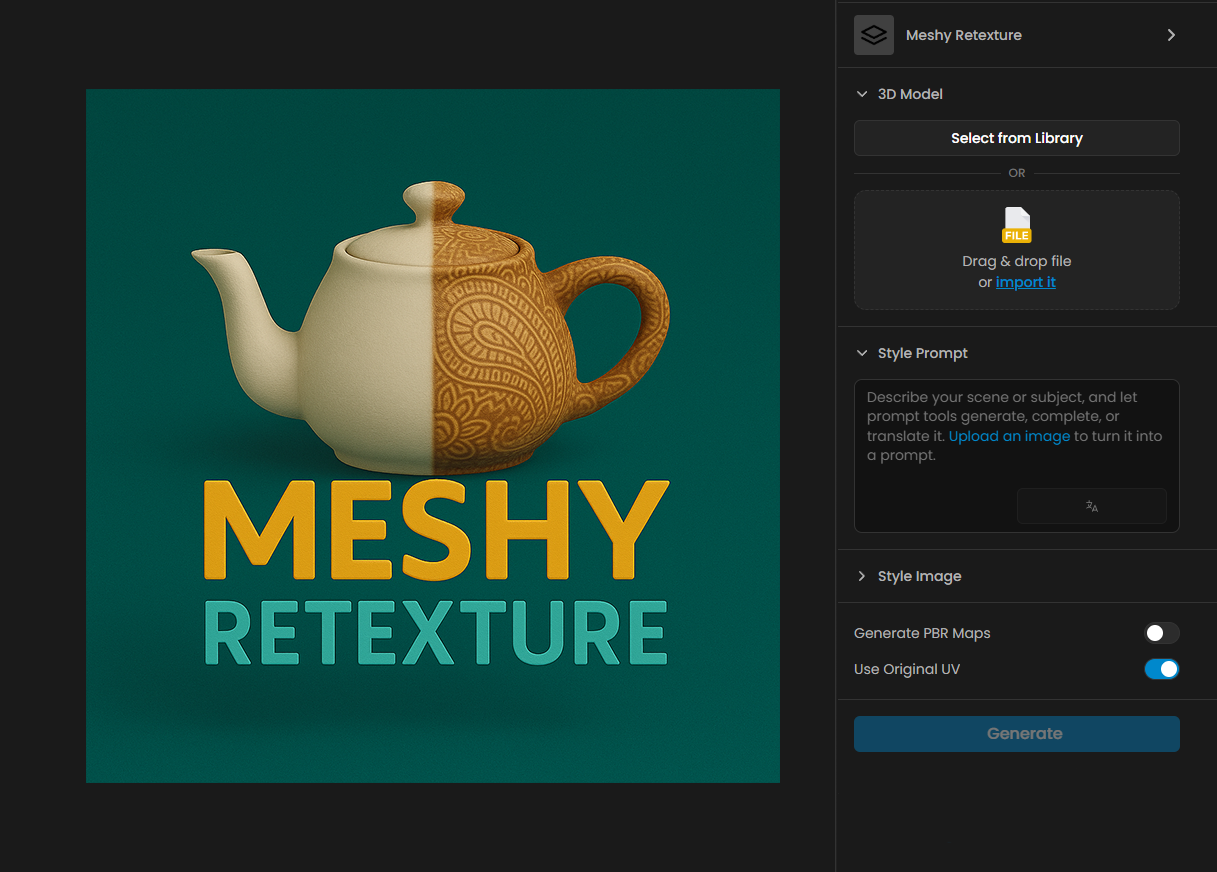Screen dimensions: 1217x872
Task: Click the 'Generate PBR Maps' label text
Action: [922, 633]
